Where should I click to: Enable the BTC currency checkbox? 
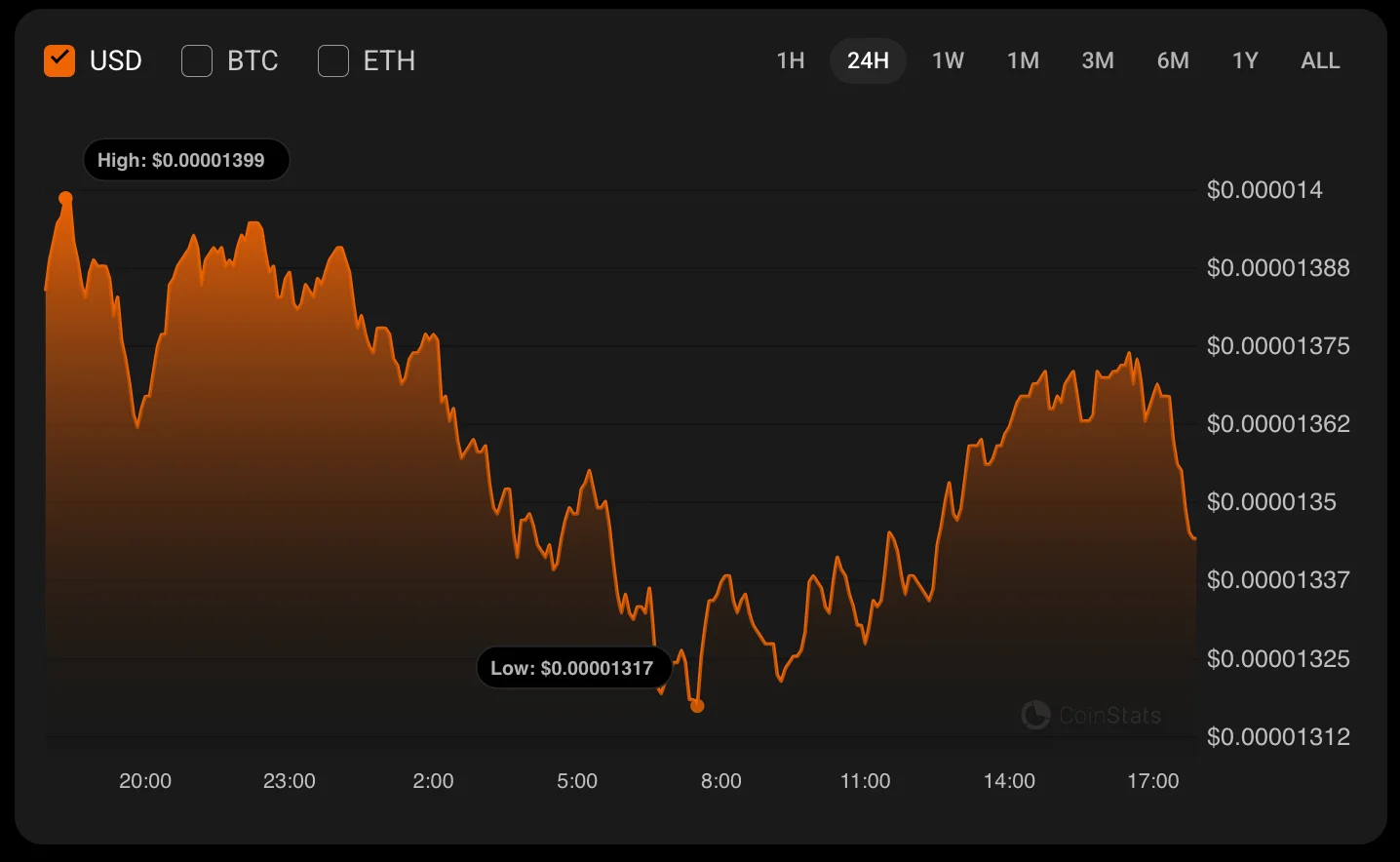click(x=197, y=60)
